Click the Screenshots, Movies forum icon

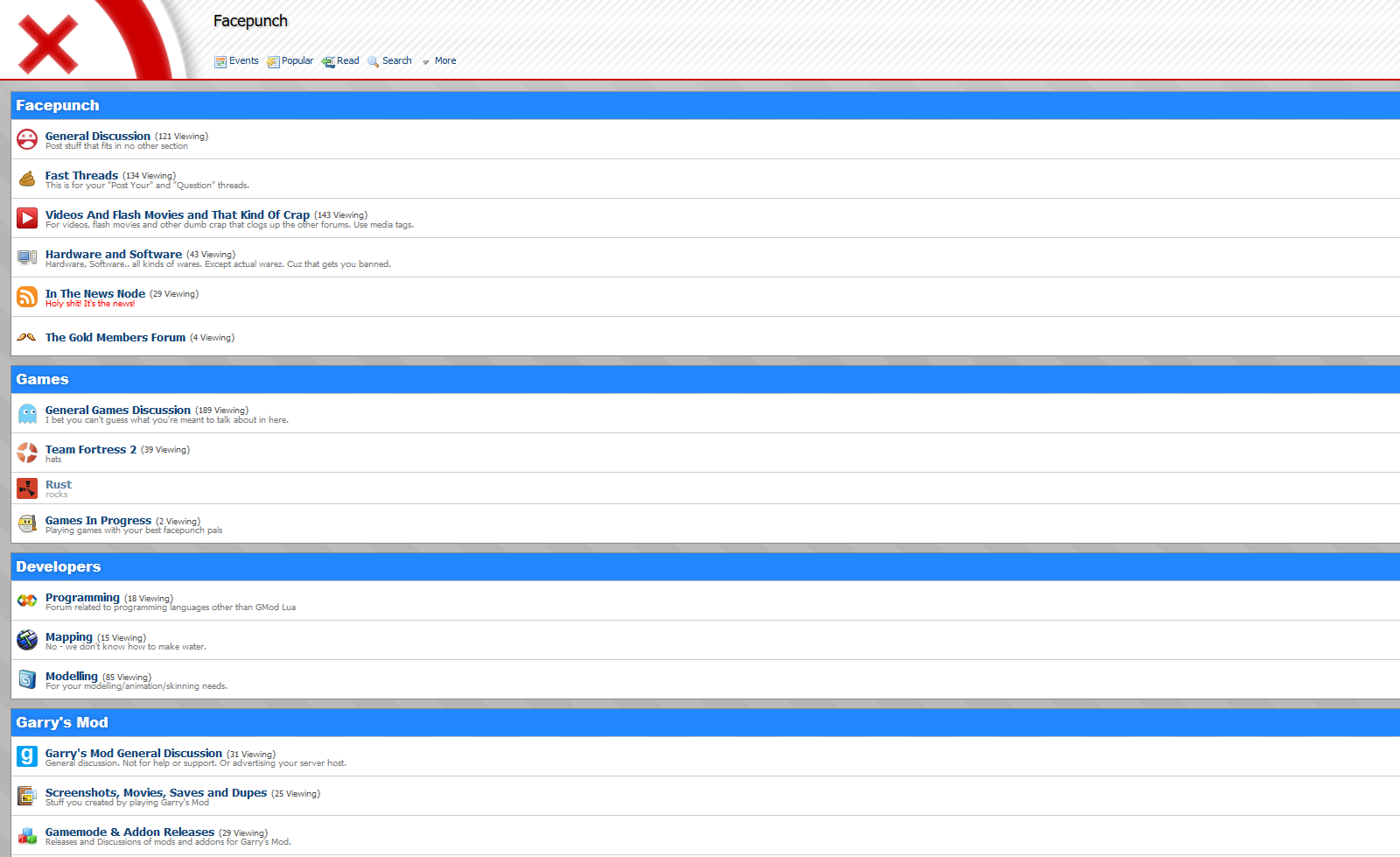(x=27, y=796)
